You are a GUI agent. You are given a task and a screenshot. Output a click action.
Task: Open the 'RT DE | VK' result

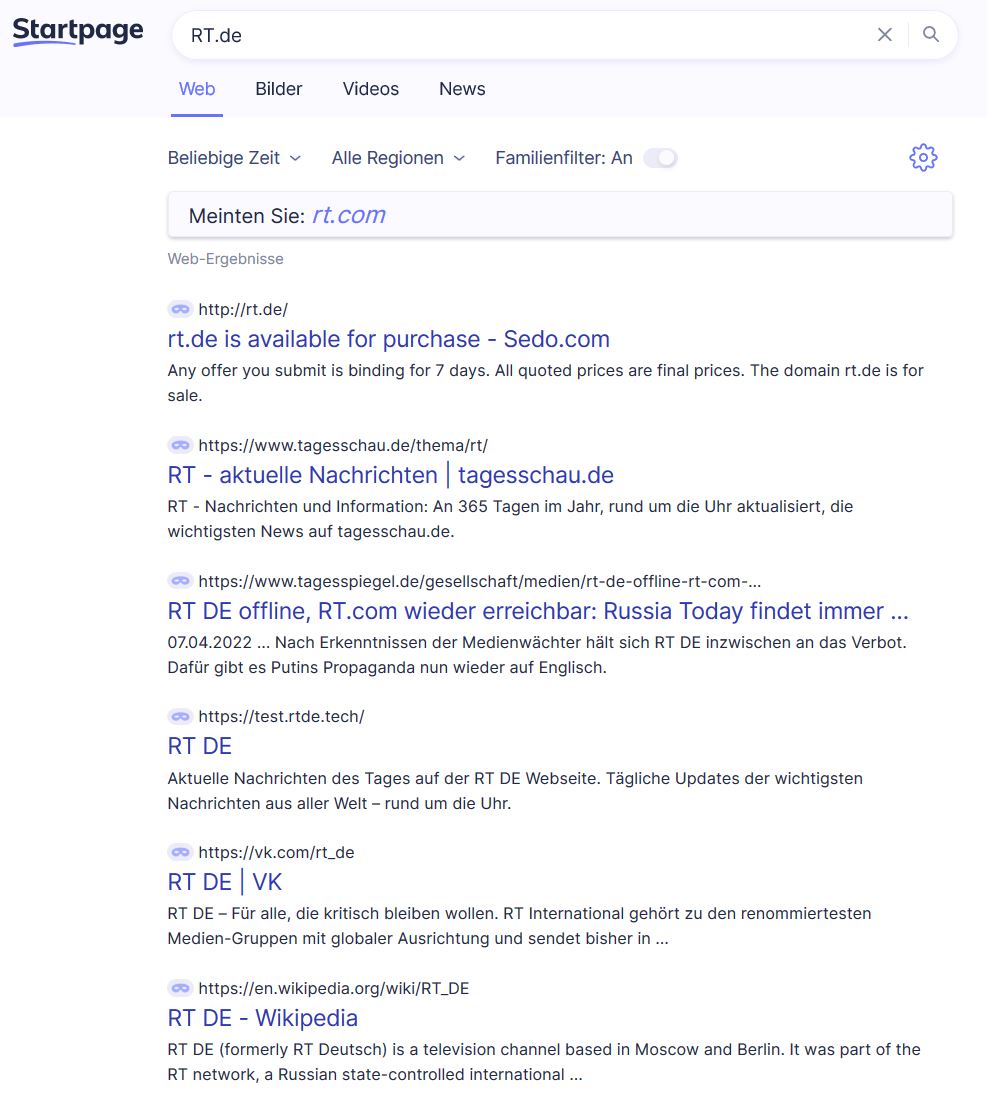click(224, 882)
